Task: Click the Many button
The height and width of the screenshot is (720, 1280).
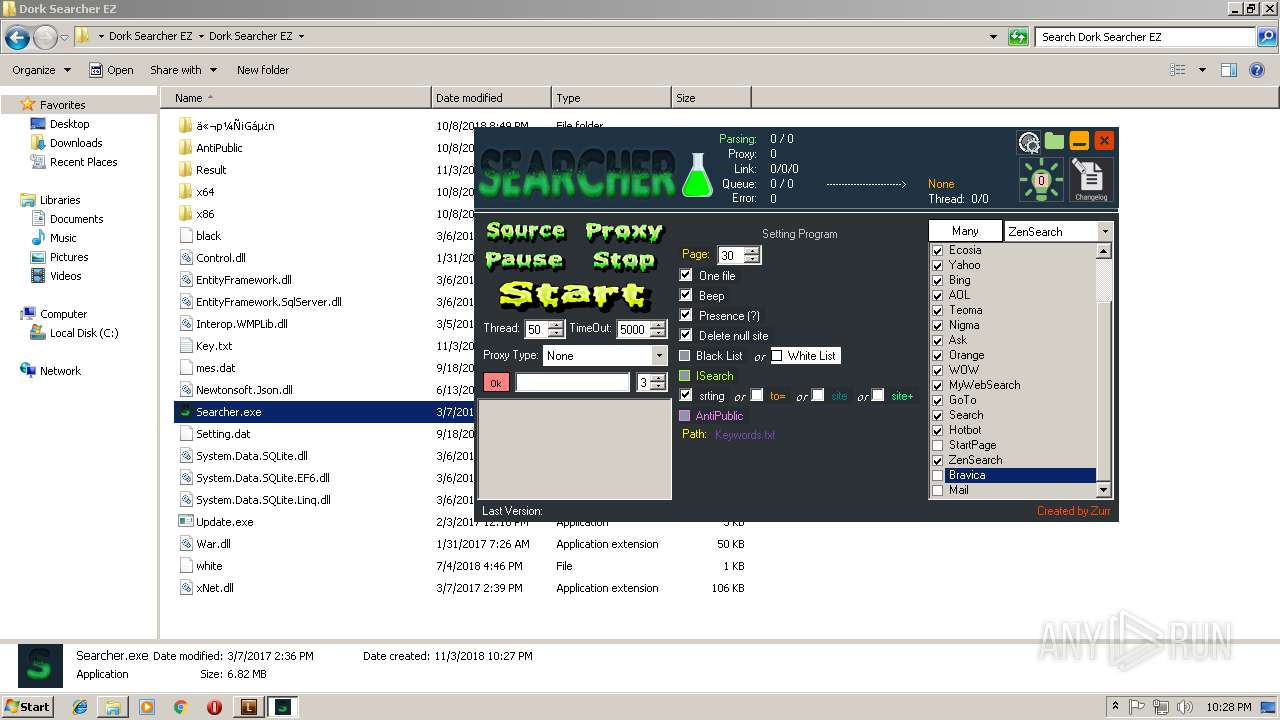Action: [965, 231]
